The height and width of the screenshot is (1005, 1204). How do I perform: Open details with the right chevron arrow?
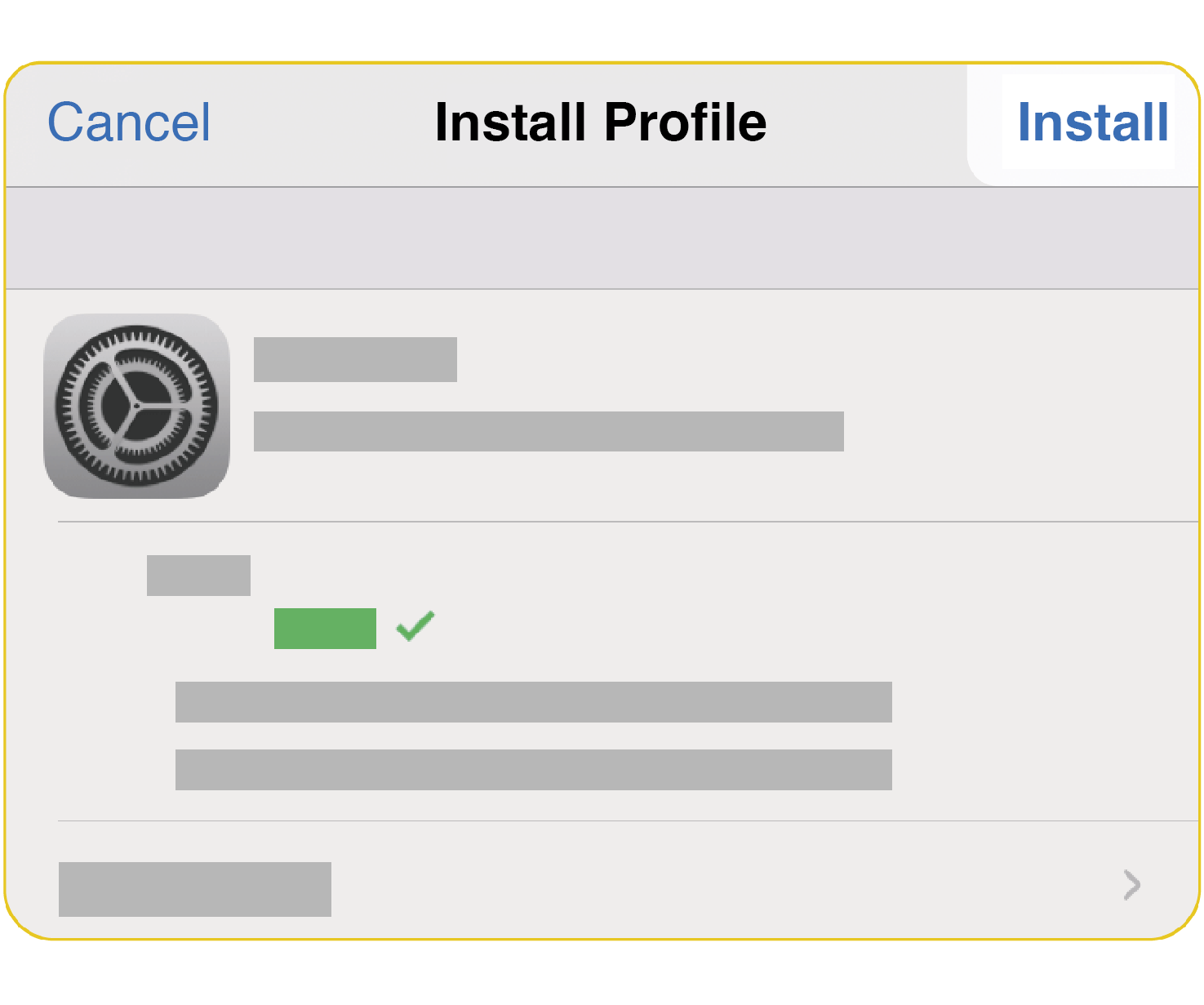pos(1131,884)
